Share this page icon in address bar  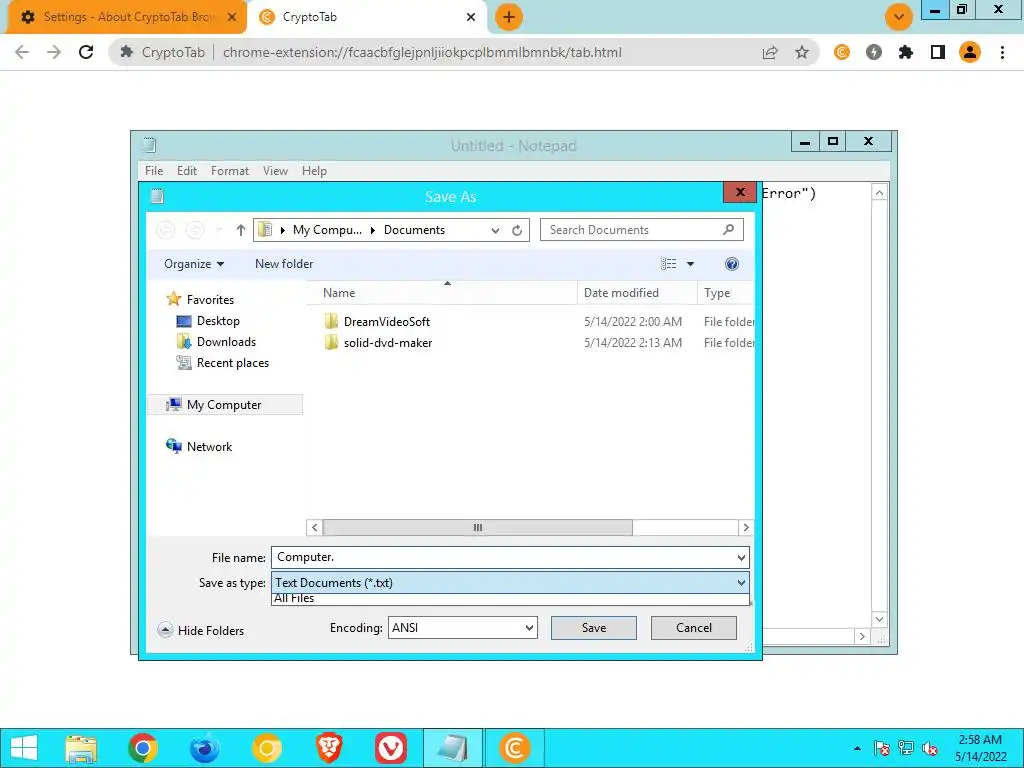click(770, 52)
